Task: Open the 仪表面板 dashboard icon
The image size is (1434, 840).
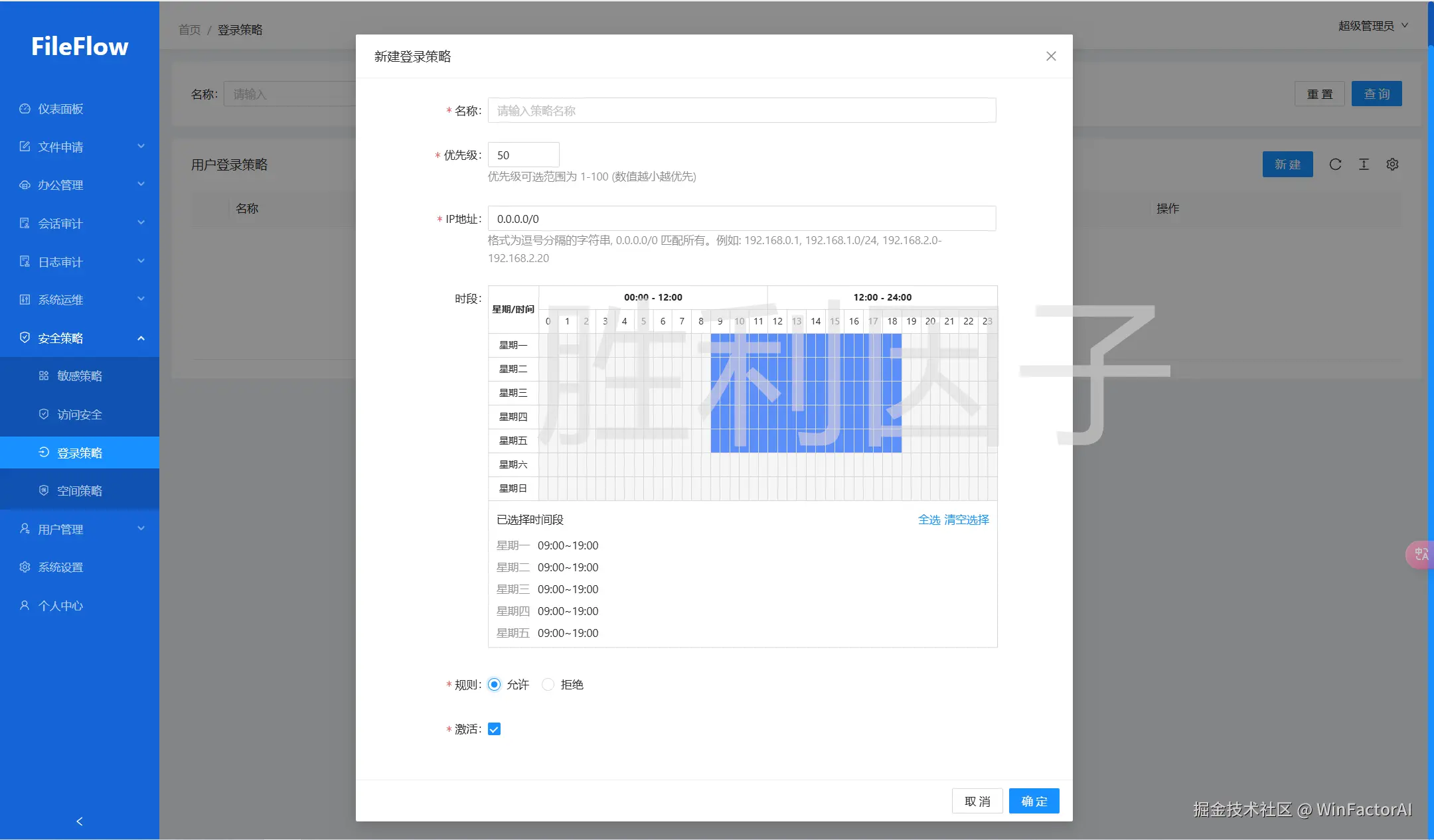Action: click(x=25, y=108)
